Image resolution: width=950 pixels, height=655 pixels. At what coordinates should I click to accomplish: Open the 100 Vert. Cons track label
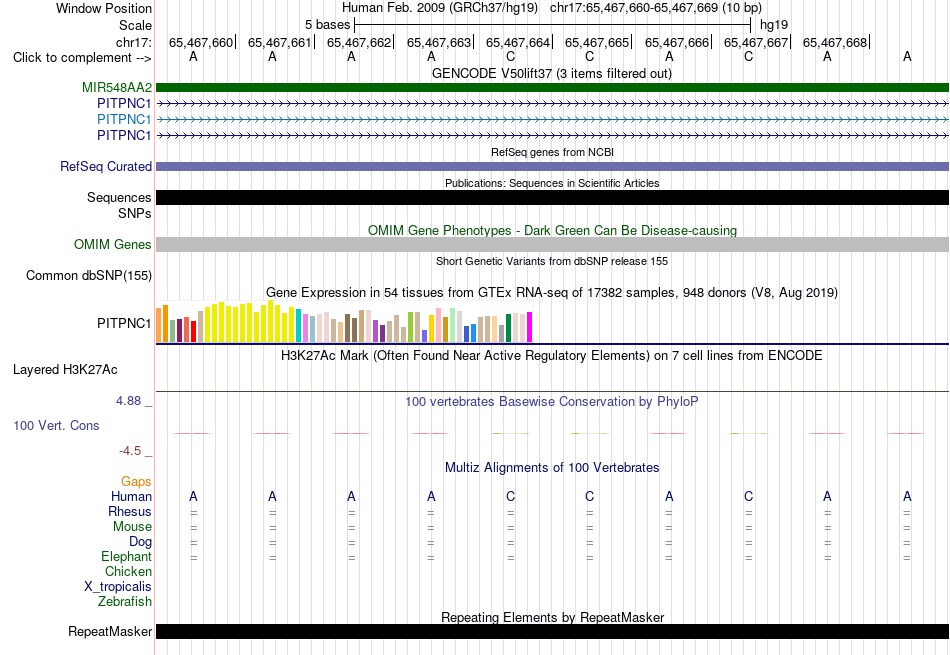pos(56,425)
